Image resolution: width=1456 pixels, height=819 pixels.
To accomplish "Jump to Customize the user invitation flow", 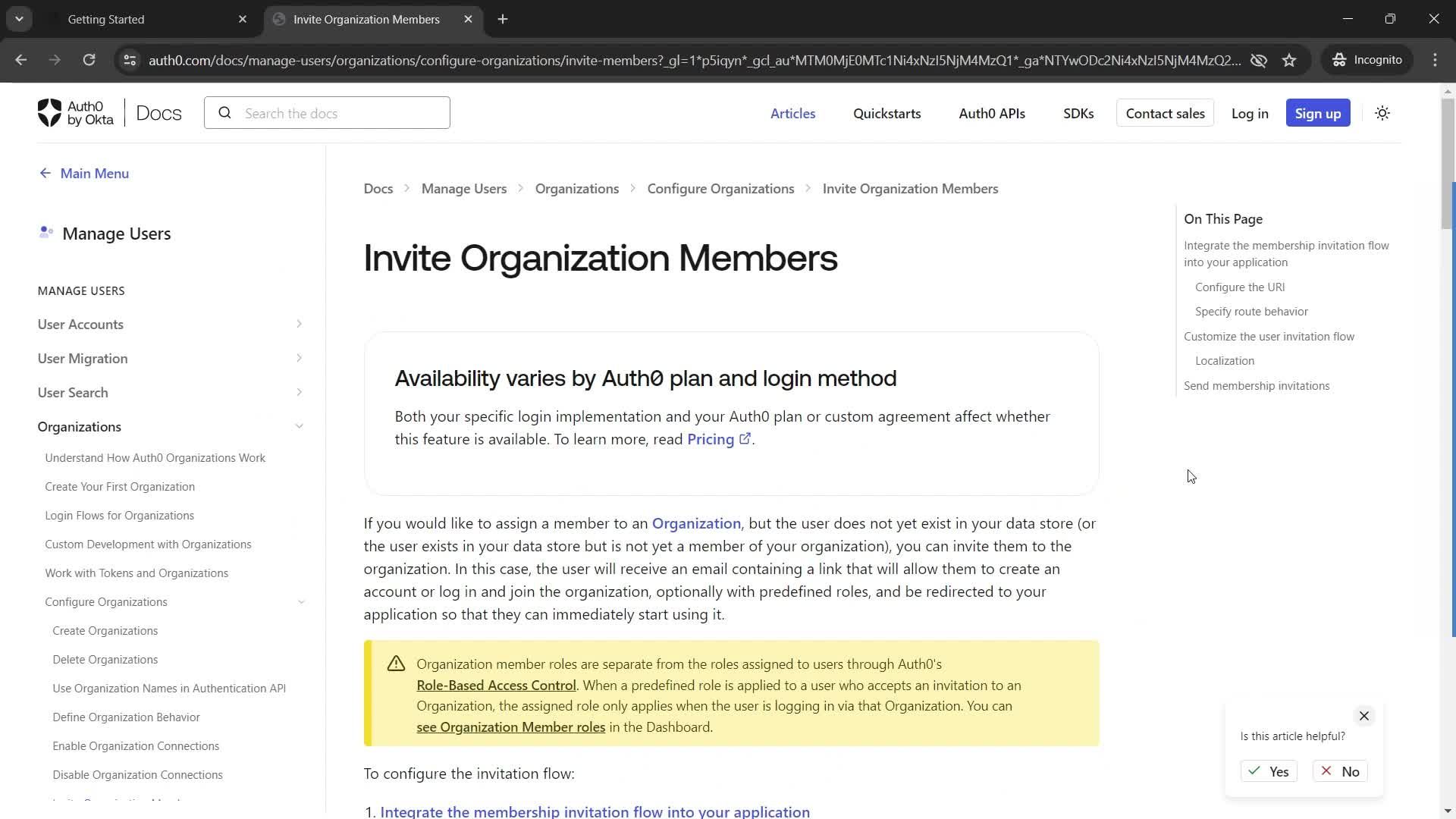I will [1269, 337].
